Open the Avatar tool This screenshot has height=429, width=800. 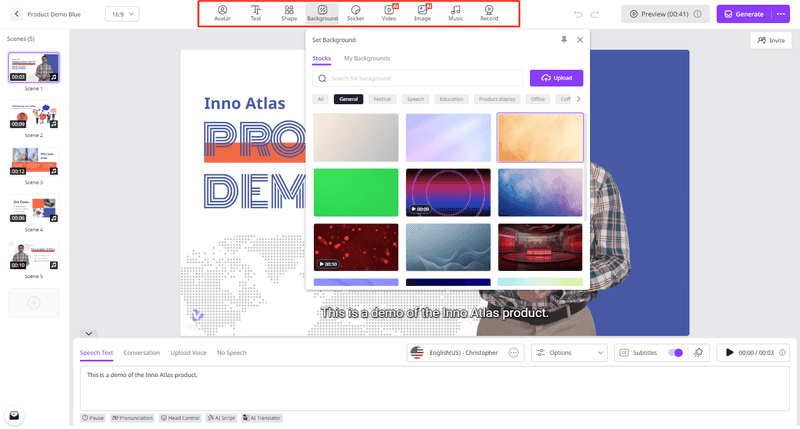pyautogui.click(x=222, y=13)
